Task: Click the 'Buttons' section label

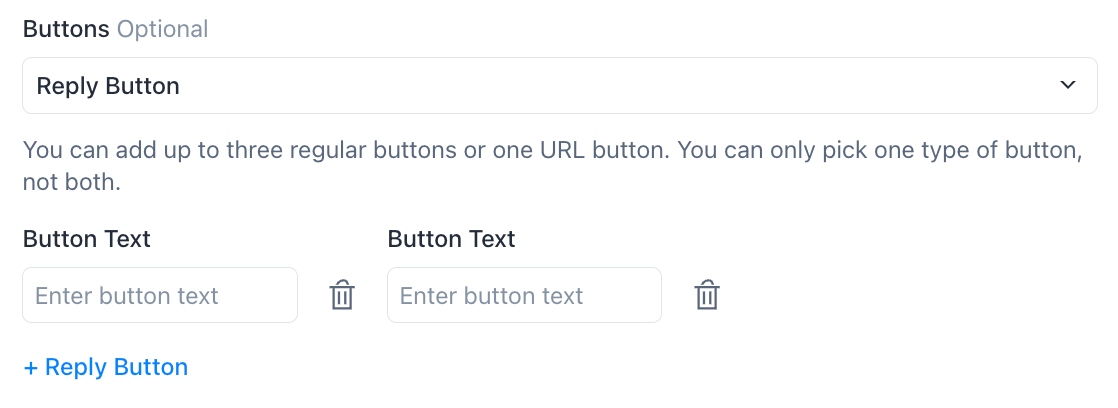Action: 66,29
